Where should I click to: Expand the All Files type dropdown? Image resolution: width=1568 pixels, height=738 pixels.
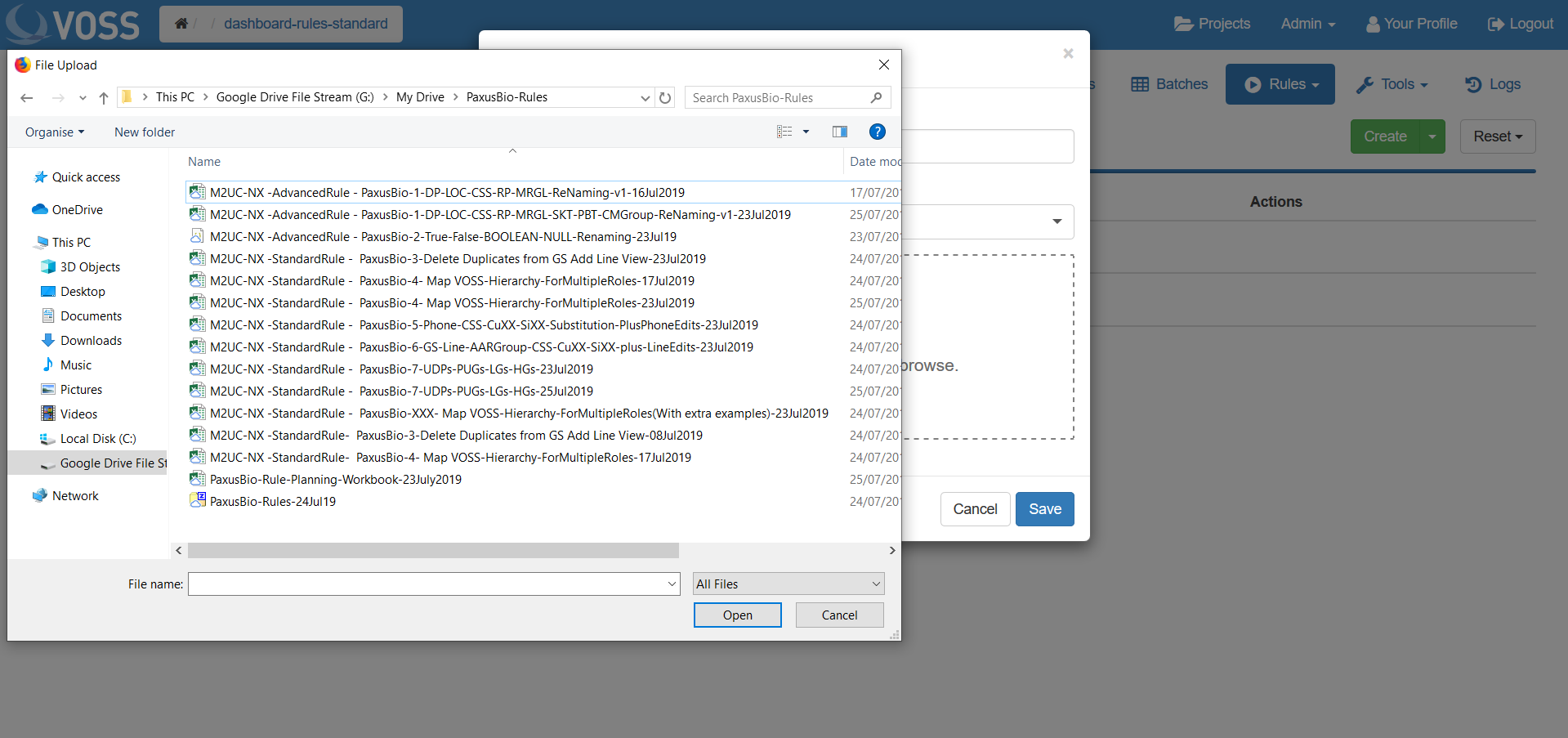pos(876,584)
